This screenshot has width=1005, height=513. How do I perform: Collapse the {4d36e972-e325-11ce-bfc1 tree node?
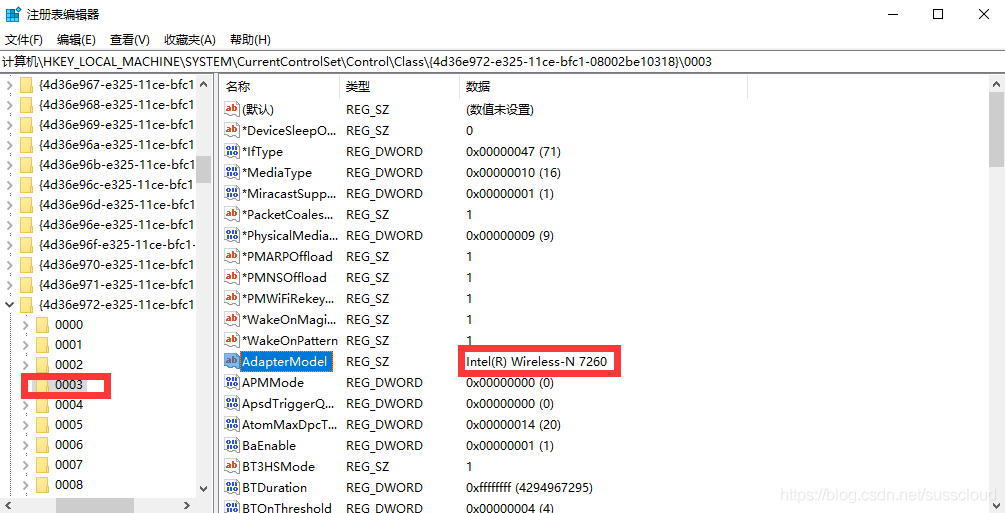10,305
